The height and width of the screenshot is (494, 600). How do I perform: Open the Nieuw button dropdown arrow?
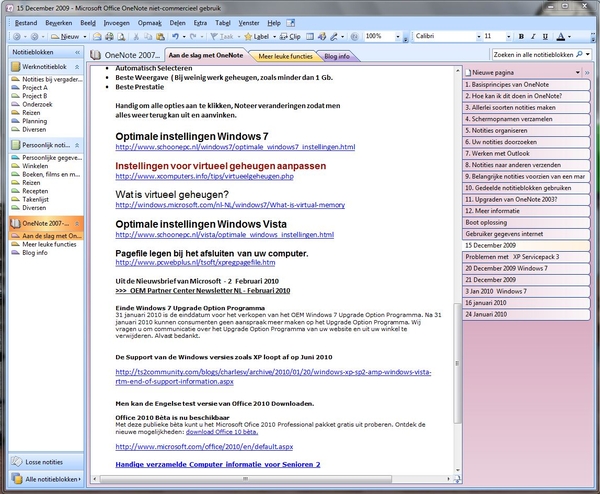coord(85,37)
